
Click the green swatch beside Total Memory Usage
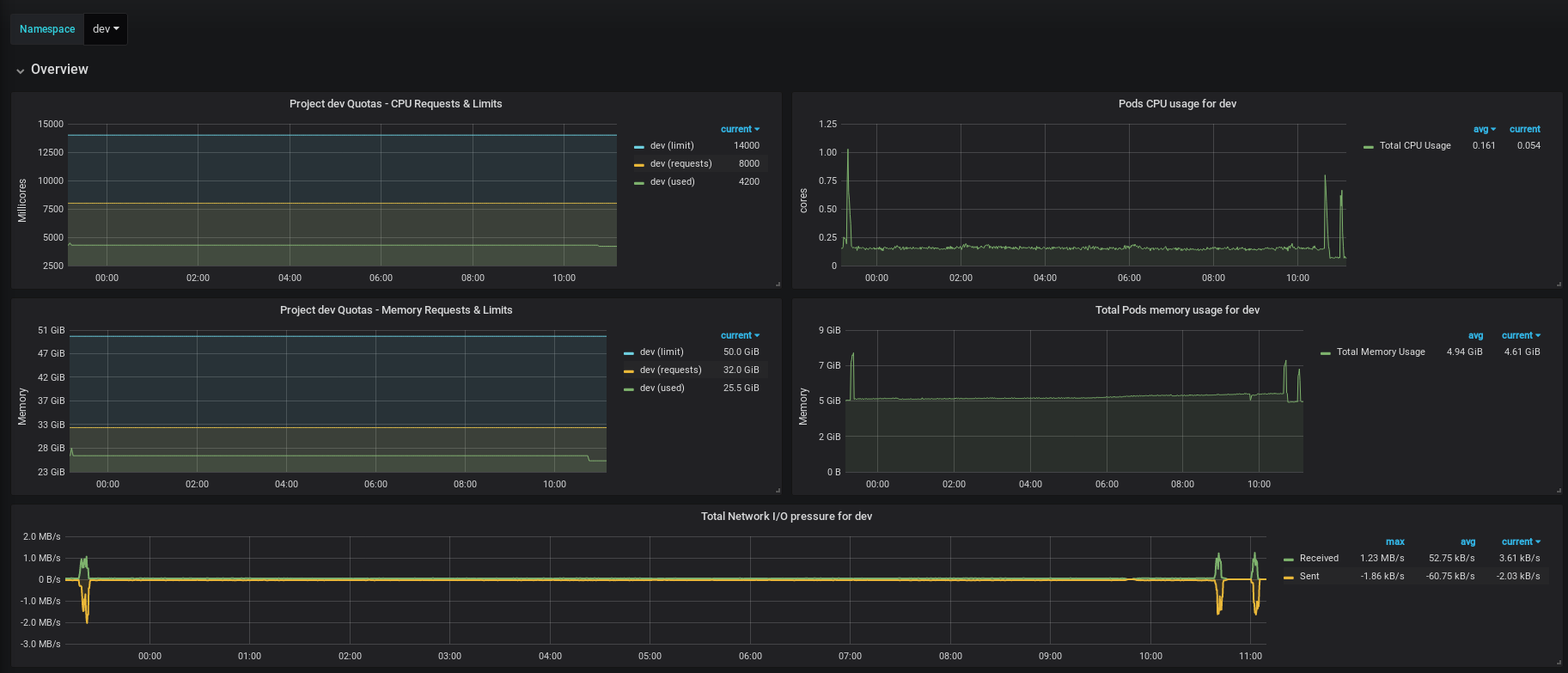coord(1326,353)
